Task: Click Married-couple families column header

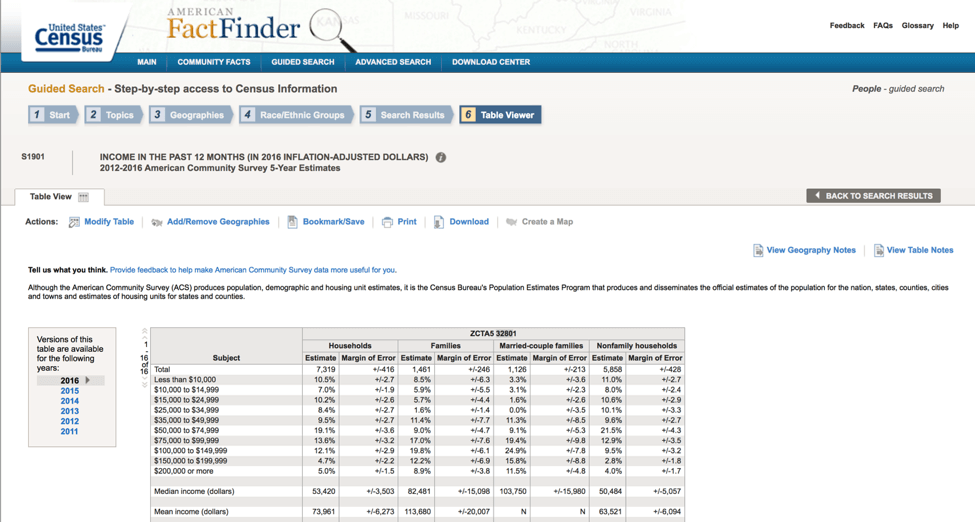Action: click(x=542, y=345)
